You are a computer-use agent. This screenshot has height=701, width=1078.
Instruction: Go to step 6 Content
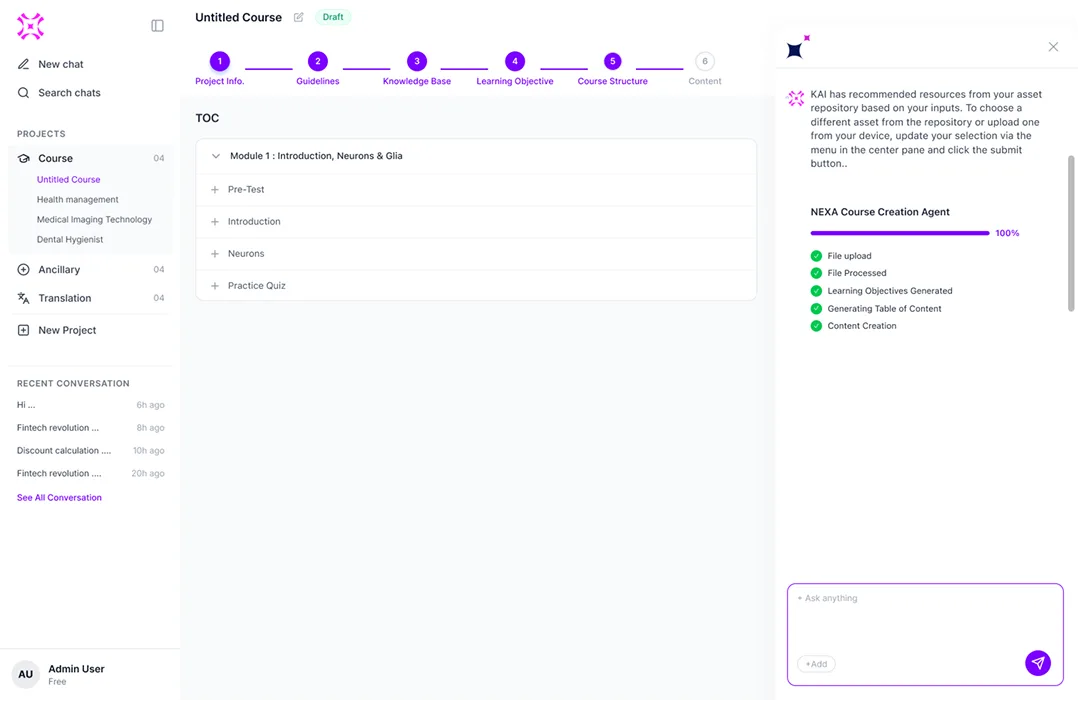pyautogui.click(x=705, y=61)
